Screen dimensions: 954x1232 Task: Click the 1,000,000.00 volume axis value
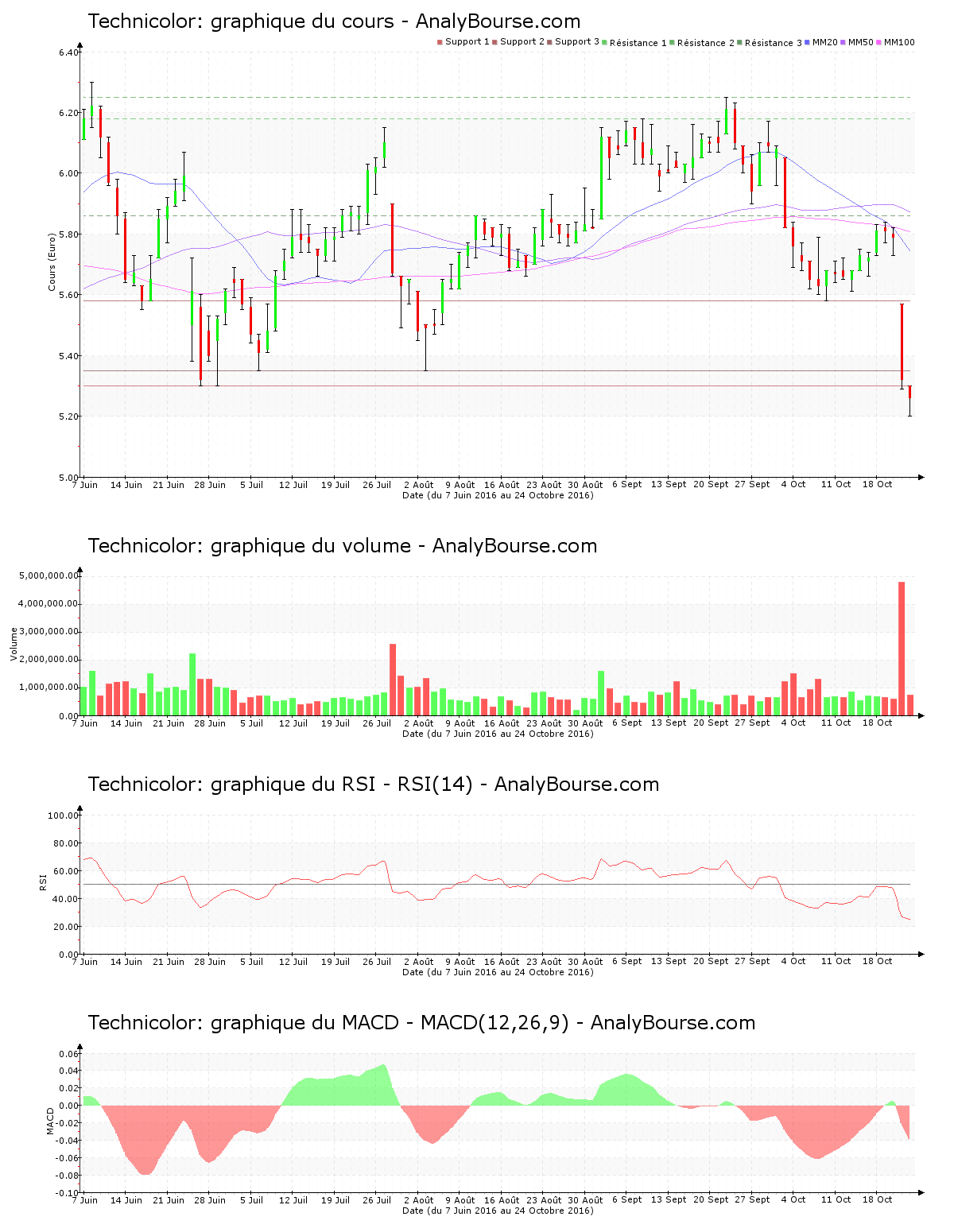click(x=48, y=688)
